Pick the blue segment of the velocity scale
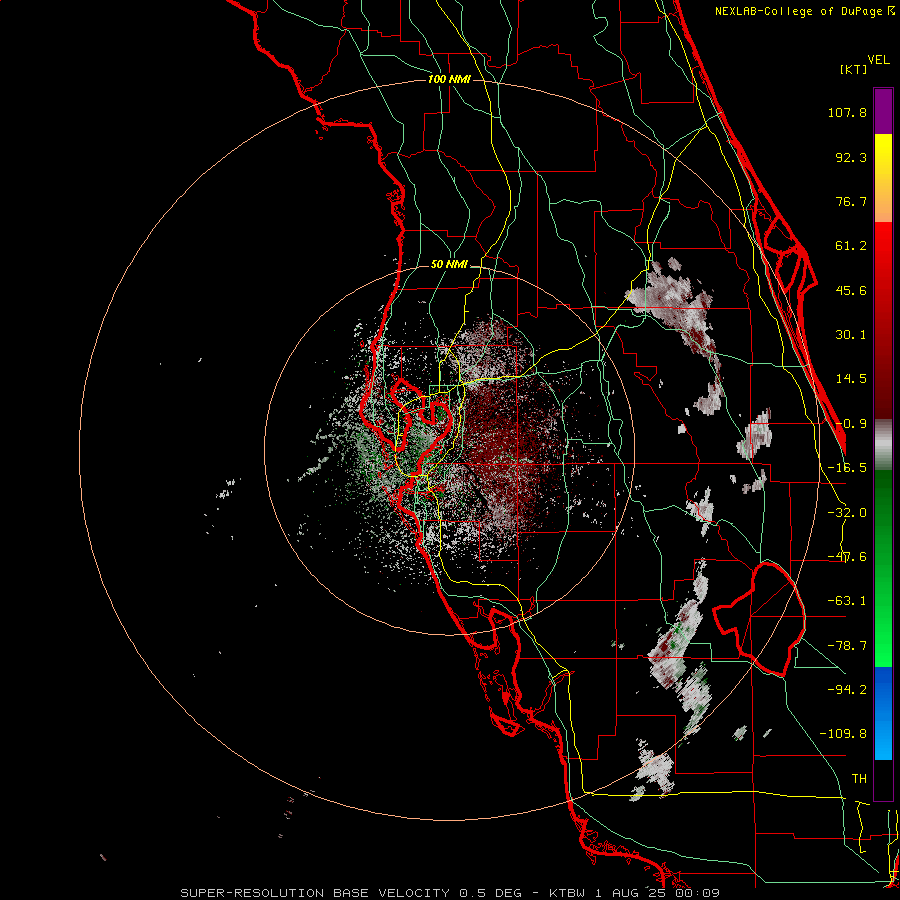 (x=883, y=713)
